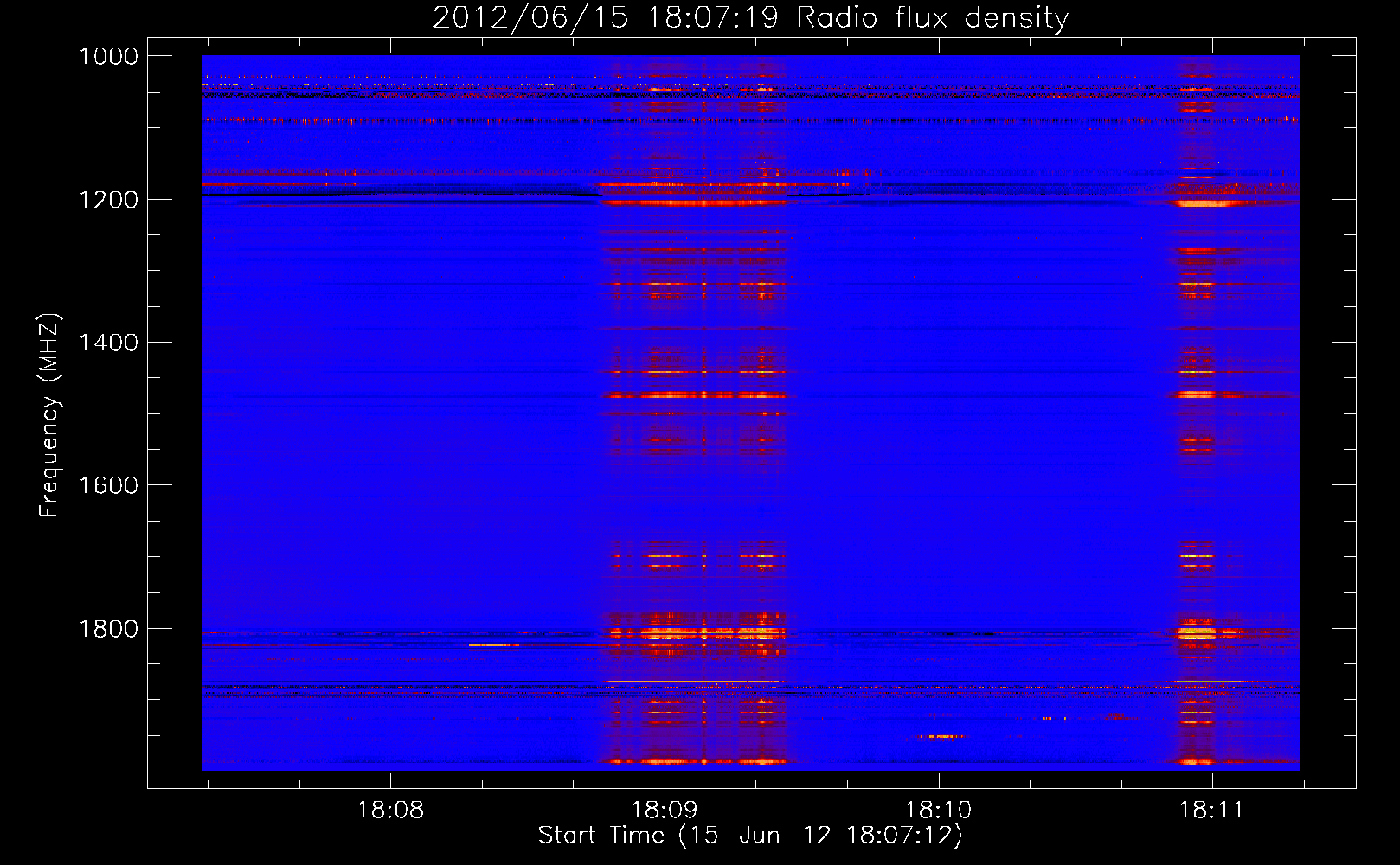Click the 18:09 time tick label
The image size is (1400, 865).
pyautogui.click(x=665, y=811)
